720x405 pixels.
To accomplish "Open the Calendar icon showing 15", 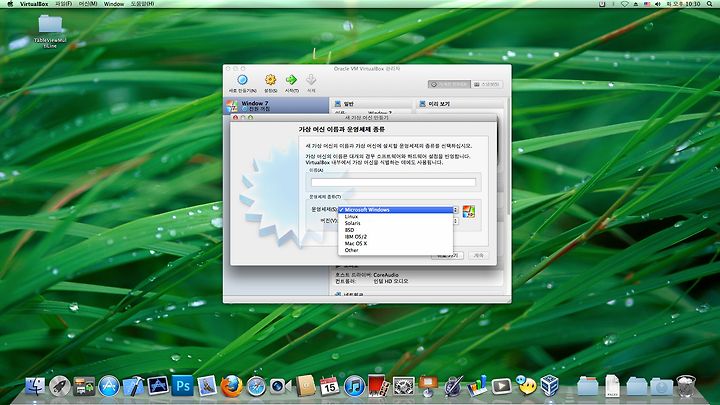I will point(329,386).
